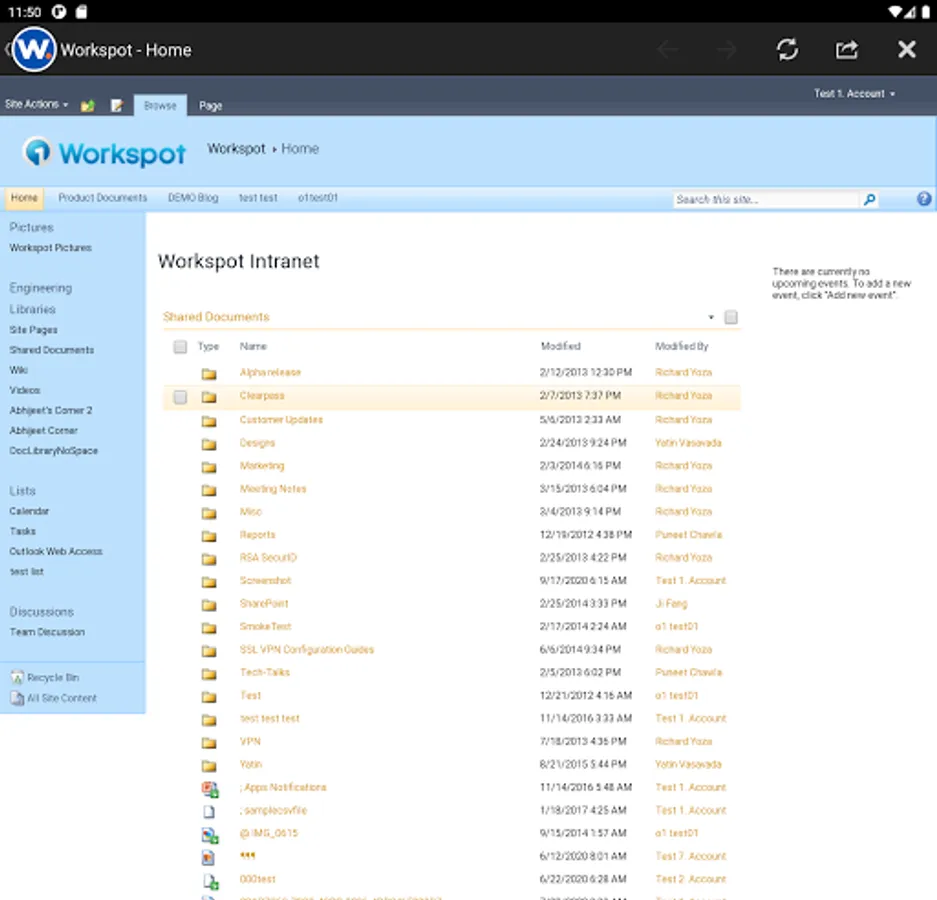Open the SSL VPN Configuration Guides folder
Image resolution: width=937 pixels, height=900 pixels.
click(x=307, y=650)
